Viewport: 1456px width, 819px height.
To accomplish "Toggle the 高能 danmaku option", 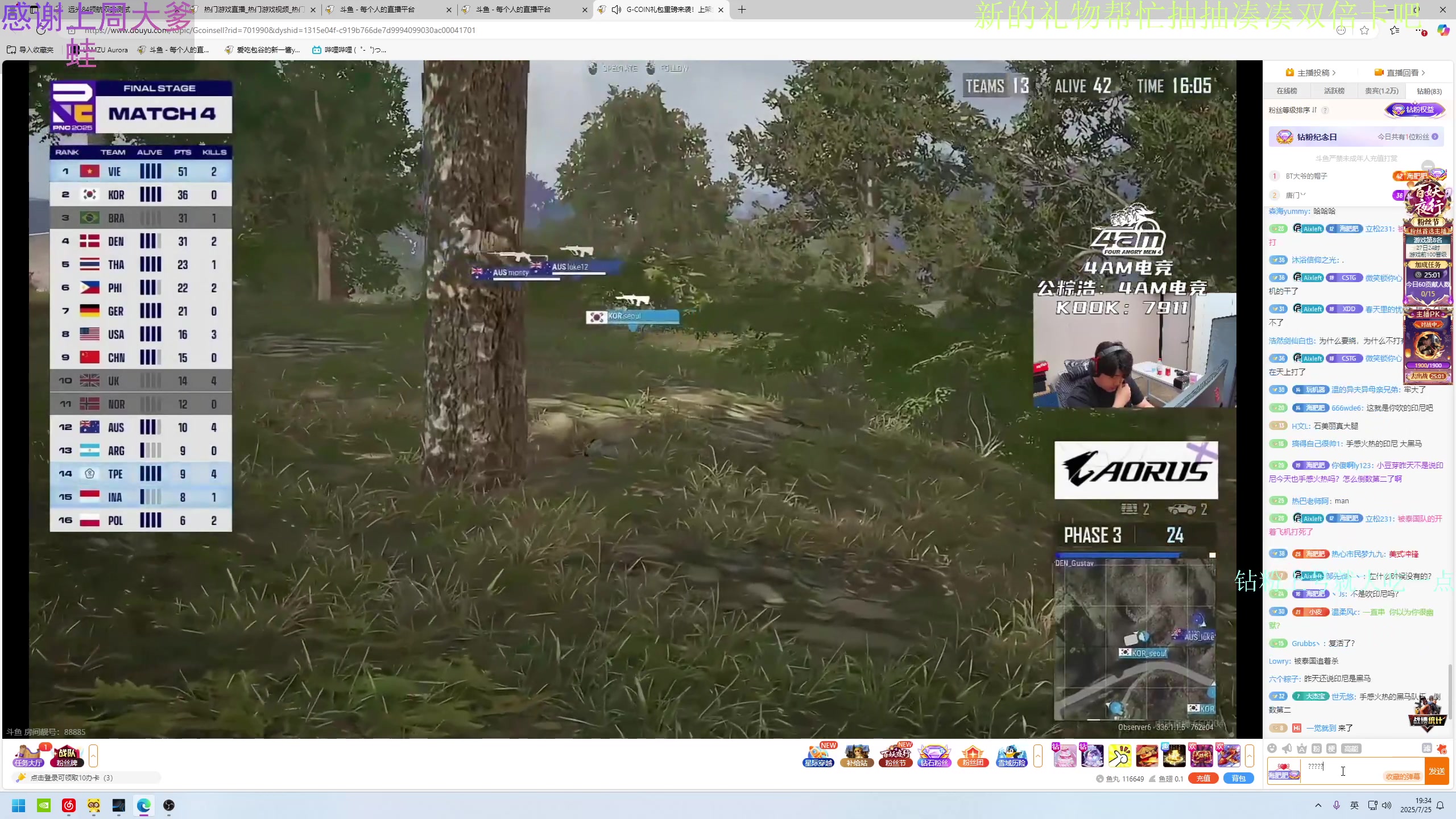I will pyautogui.click(x=1351, y=748).
